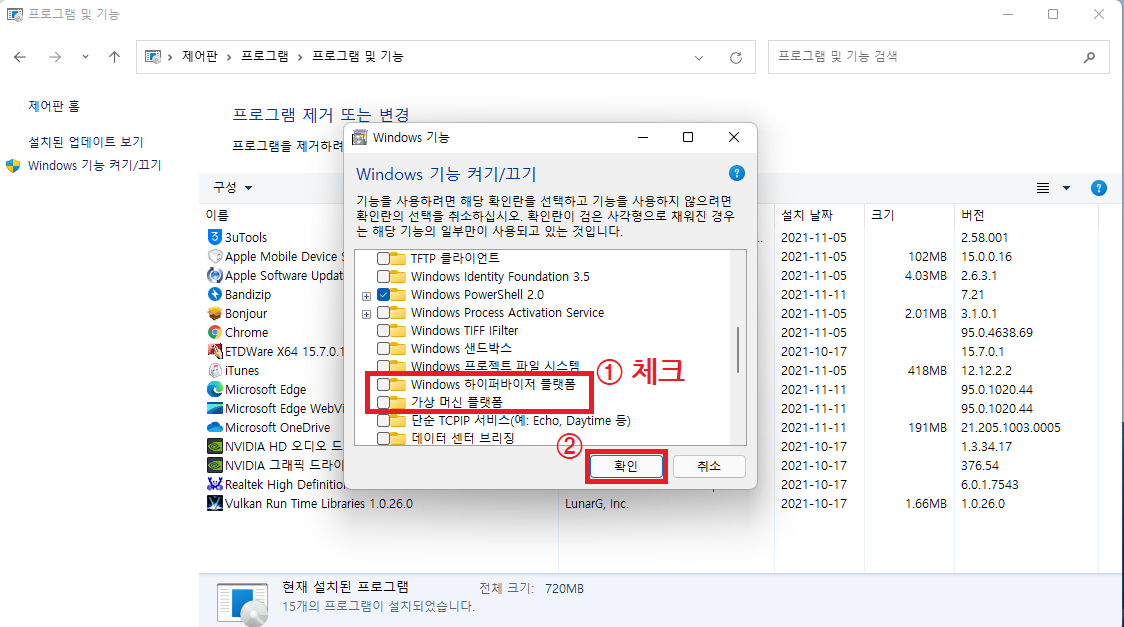Check the TFTP 클라이언트 checkbox
1124x627 pixels.
(384, 258)
